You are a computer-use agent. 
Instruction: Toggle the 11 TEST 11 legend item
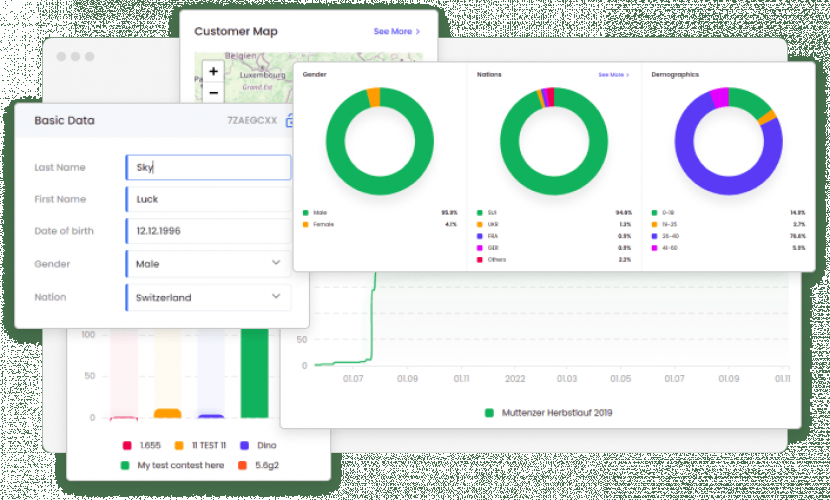point(179,445)
